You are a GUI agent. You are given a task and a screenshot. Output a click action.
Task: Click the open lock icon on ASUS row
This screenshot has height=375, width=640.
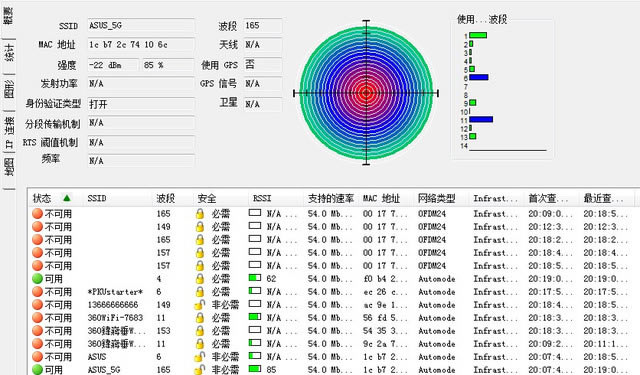click(199, 357)
